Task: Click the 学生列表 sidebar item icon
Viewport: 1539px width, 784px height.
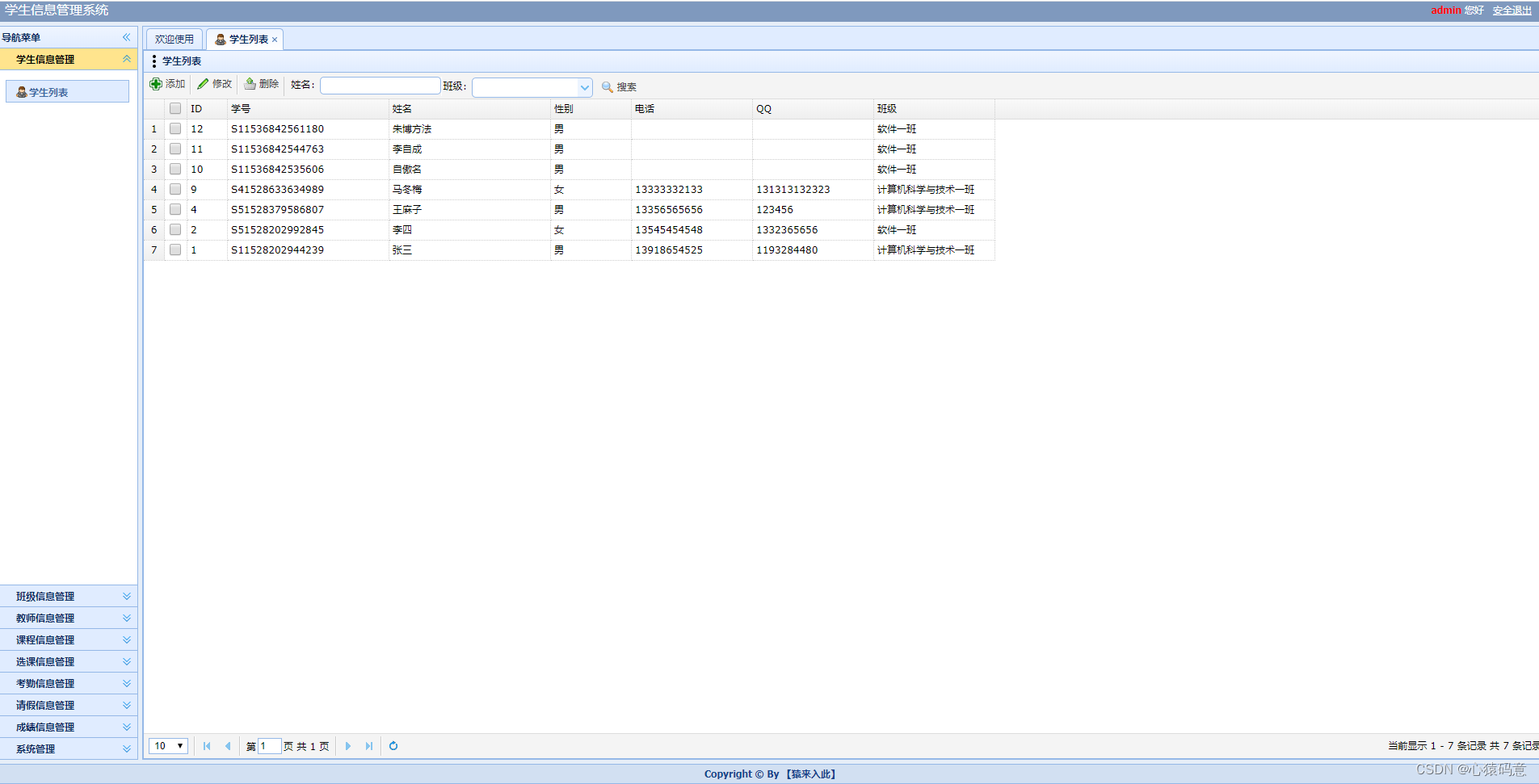Action: coord(20,91)
